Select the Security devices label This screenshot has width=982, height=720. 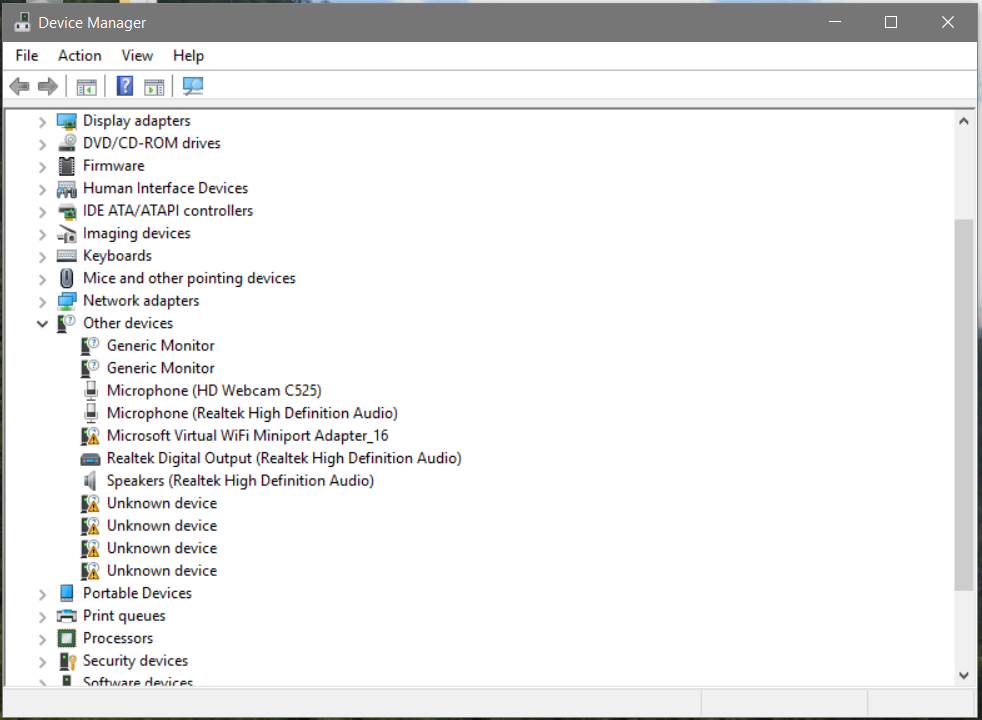[135, 661]
